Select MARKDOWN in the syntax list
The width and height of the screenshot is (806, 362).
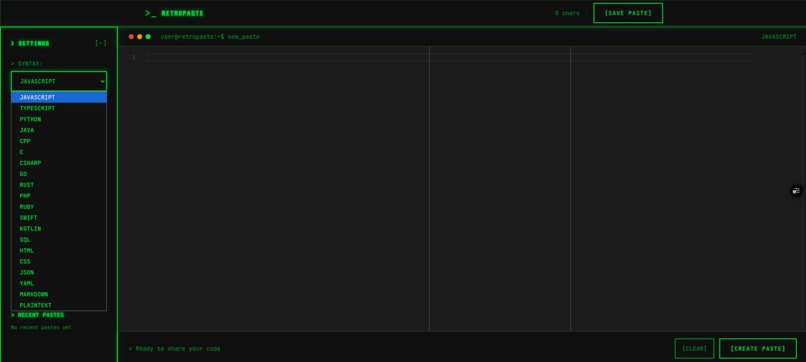[x=59, y=294]
